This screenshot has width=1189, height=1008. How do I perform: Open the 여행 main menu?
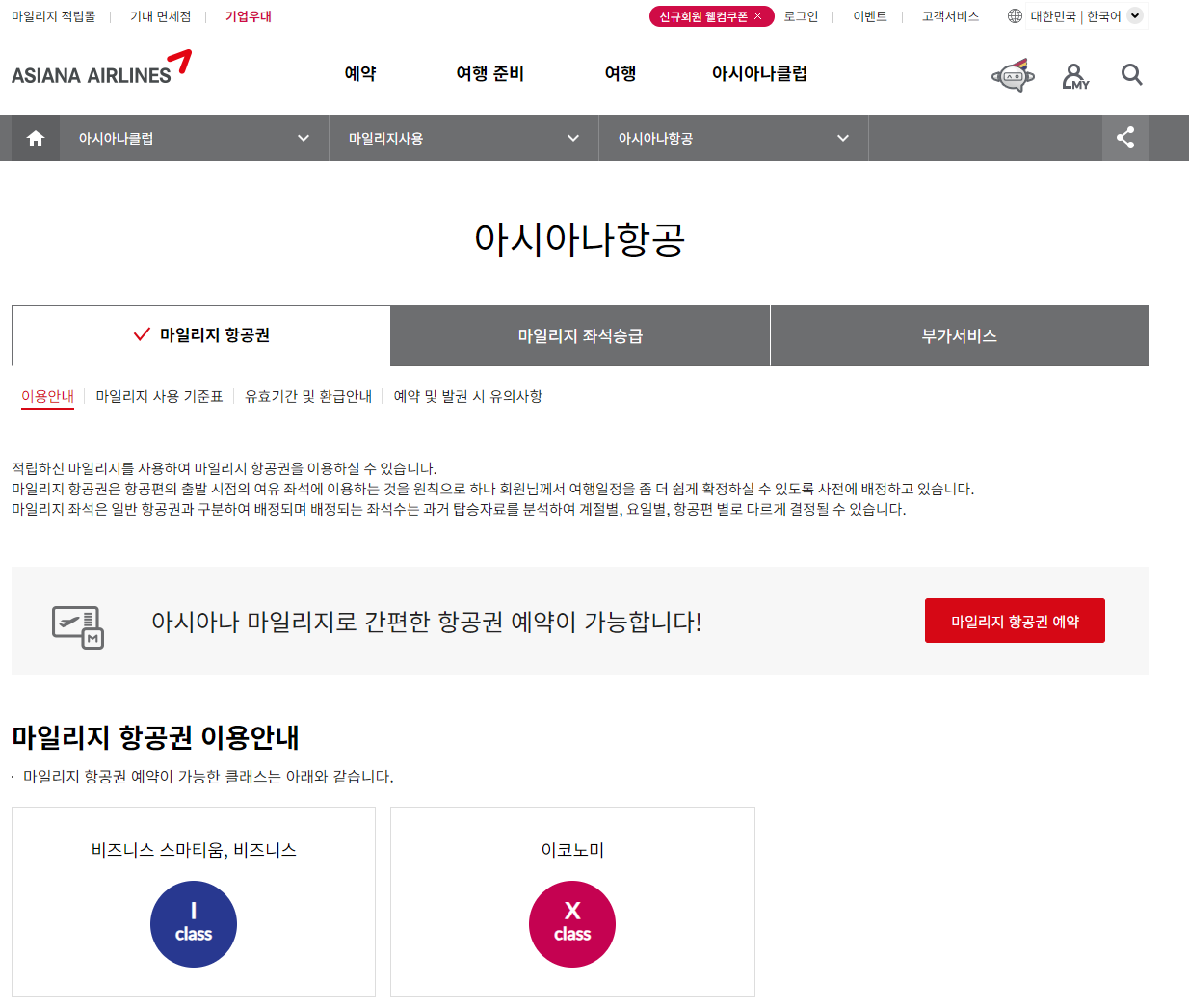pos(621,73)
